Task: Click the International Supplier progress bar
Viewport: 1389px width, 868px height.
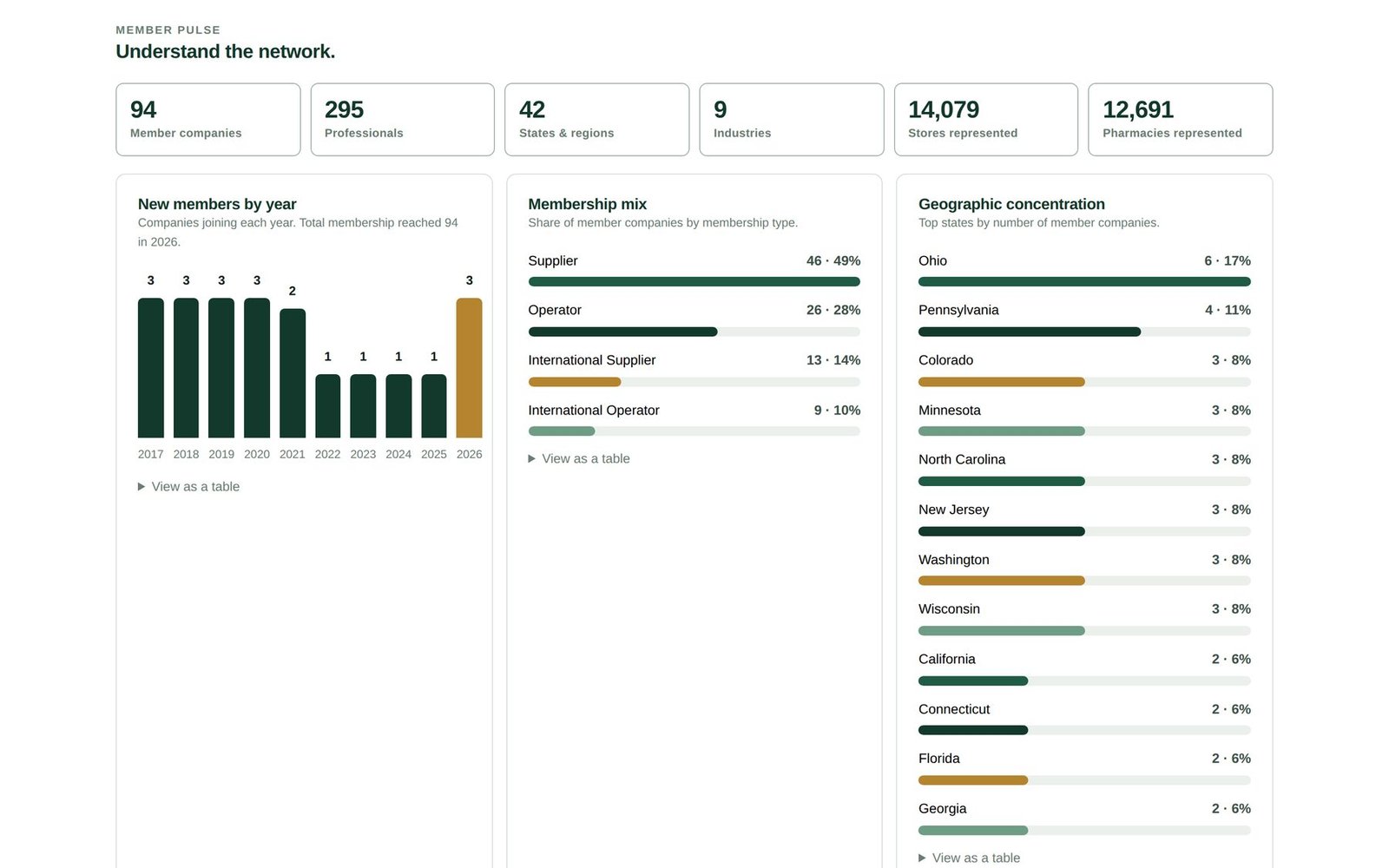Action: coord(694,382)
